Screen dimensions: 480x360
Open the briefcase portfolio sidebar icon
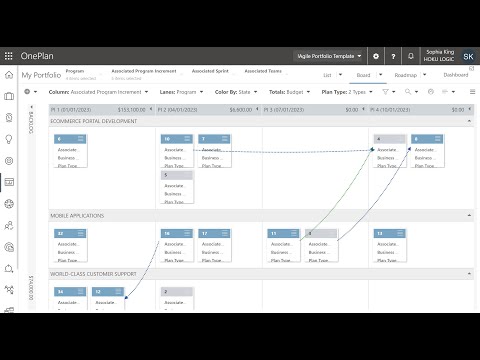[9, 96]
